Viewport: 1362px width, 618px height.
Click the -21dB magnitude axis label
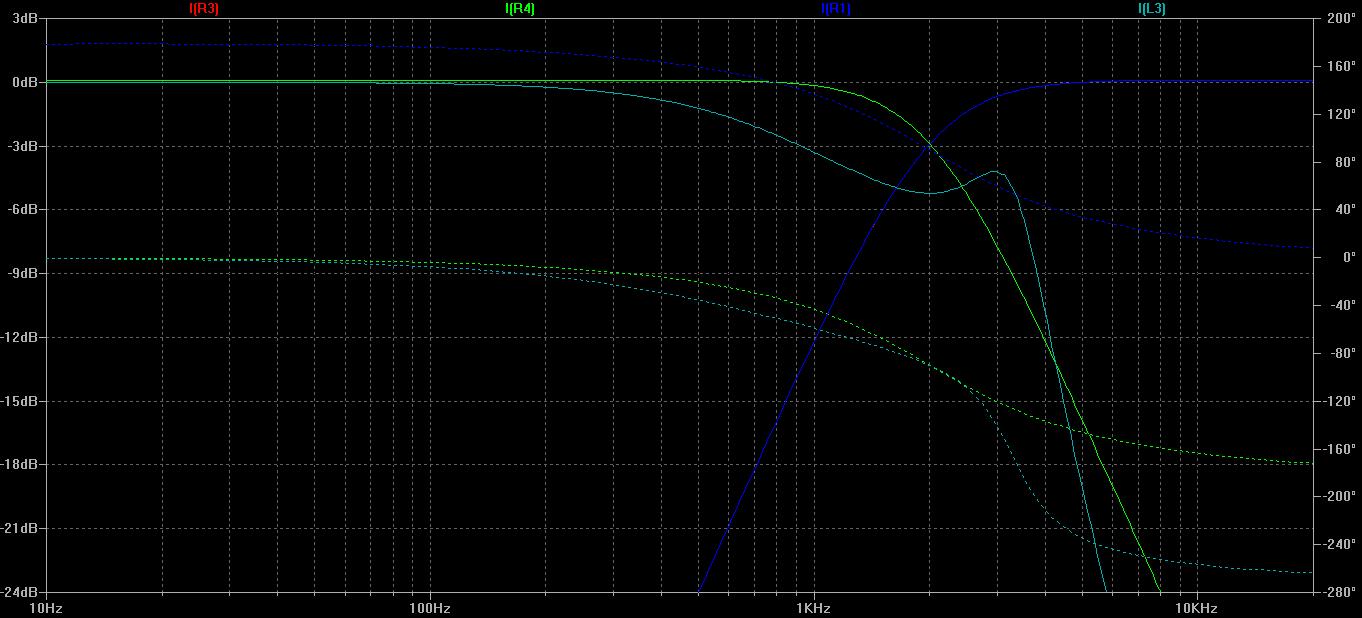click(20, 528)
